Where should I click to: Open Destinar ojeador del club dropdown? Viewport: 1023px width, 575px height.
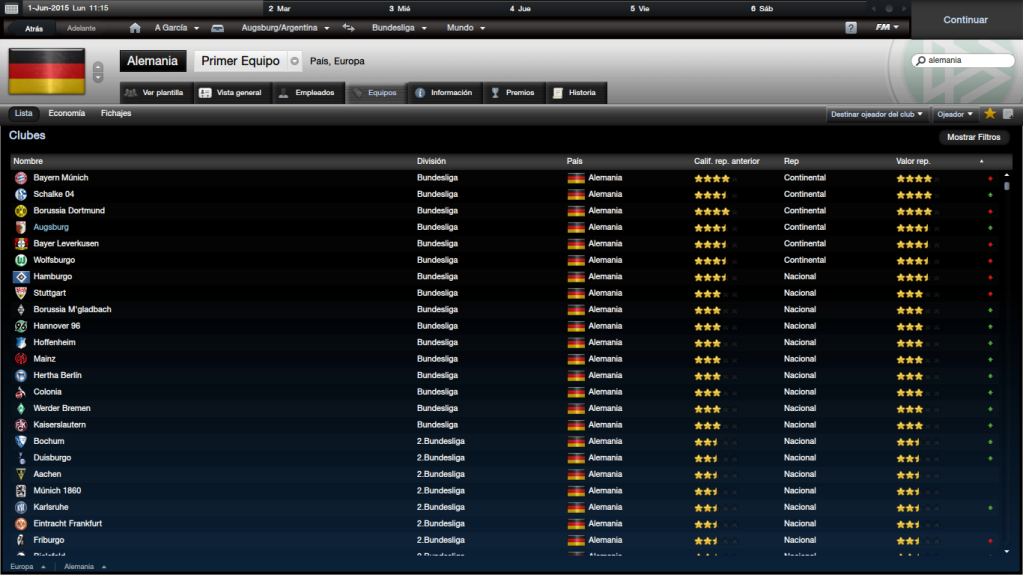coord(877,114)
